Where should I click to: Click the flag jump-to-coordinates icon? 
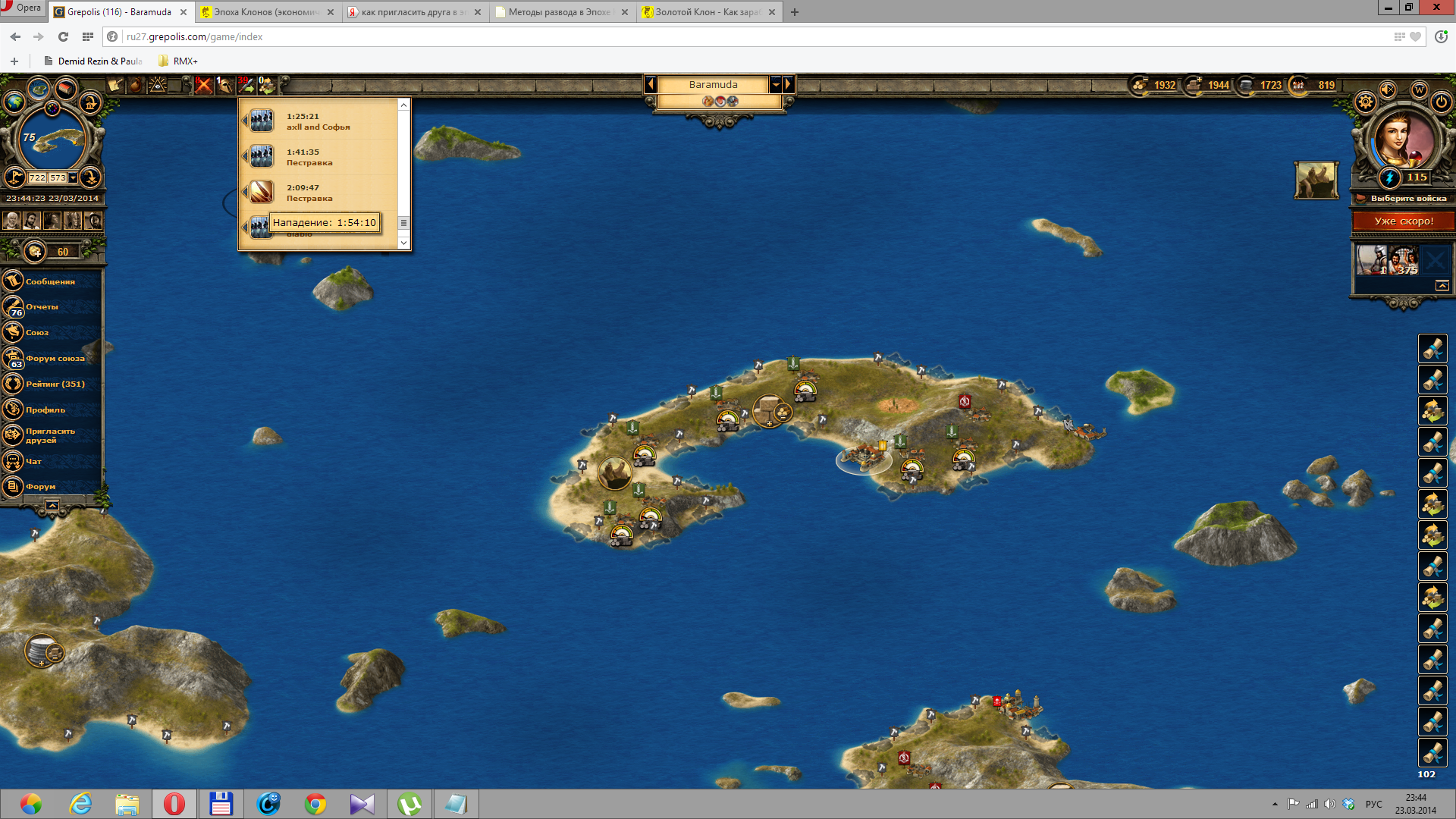[x=14, y=177]
